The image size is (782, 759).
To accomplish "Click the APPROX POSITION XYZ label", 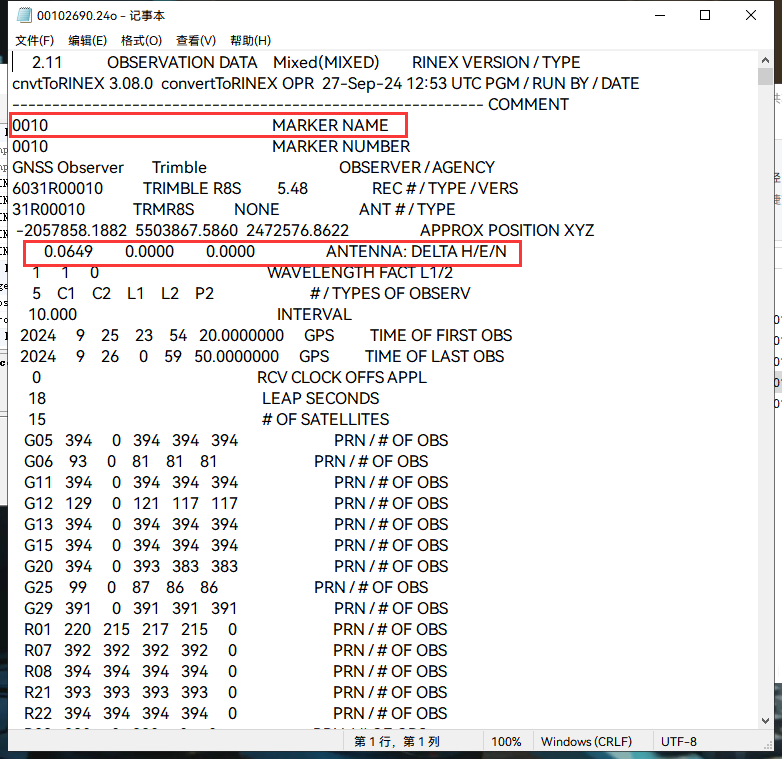I will tap(507, 230).
